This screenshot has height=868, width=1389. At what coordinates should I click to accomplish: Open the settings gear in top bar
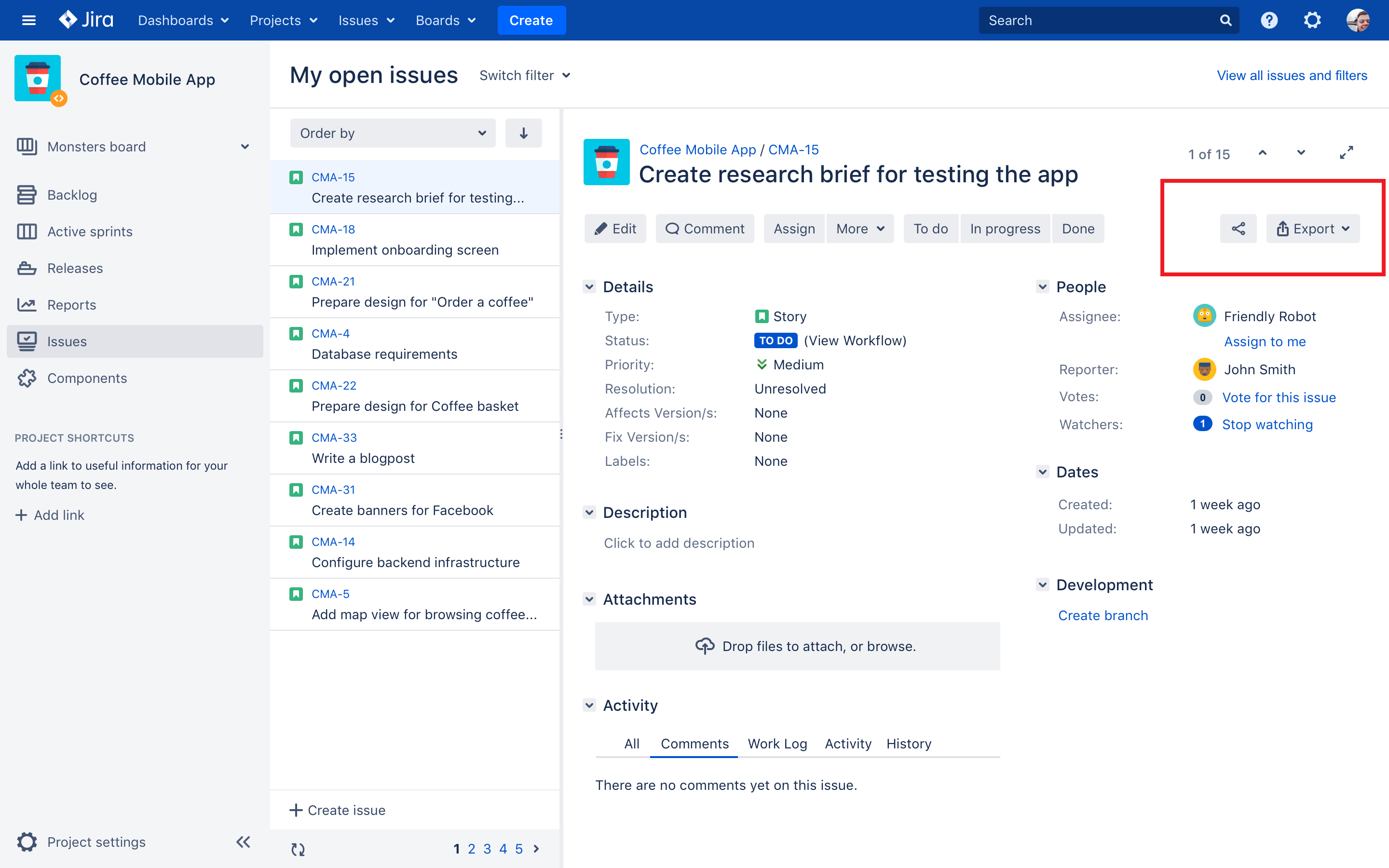point(1312,21)
